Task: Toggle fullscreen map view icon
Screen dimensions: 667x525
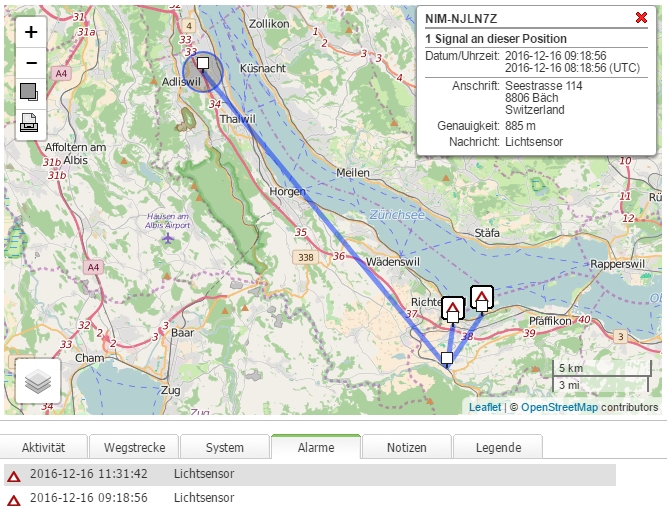Action: 31,92
